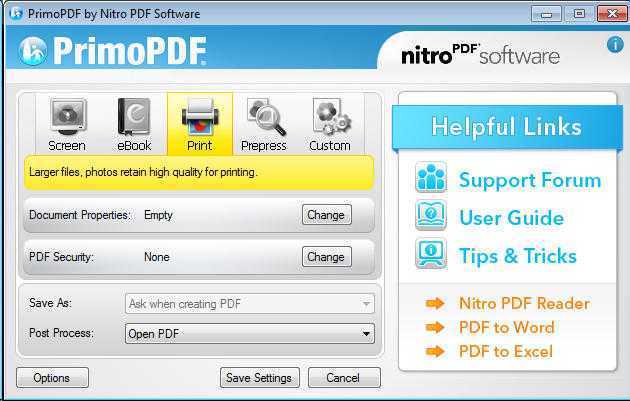This screenshot has width=630, height=401.
Task: Click the PrimoPDF logo in header
Action: [112, 51]
